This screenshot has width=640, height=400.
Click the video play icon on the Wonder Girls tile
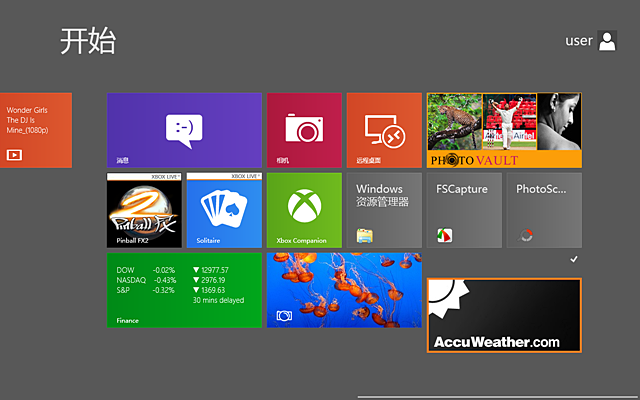[x=14, y=155]
